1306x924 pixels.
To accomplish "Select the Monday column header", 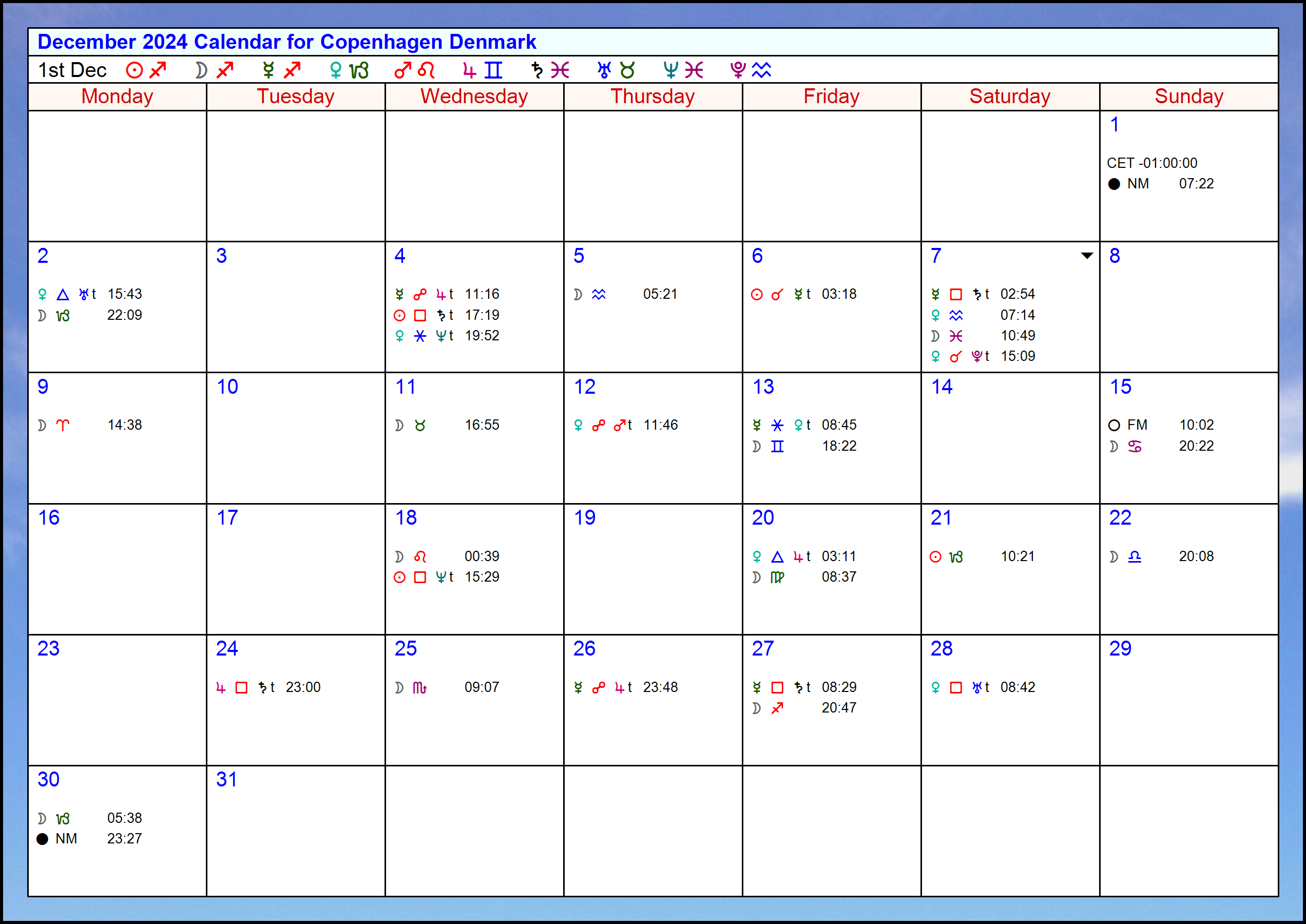I will (x=117, y=97).
